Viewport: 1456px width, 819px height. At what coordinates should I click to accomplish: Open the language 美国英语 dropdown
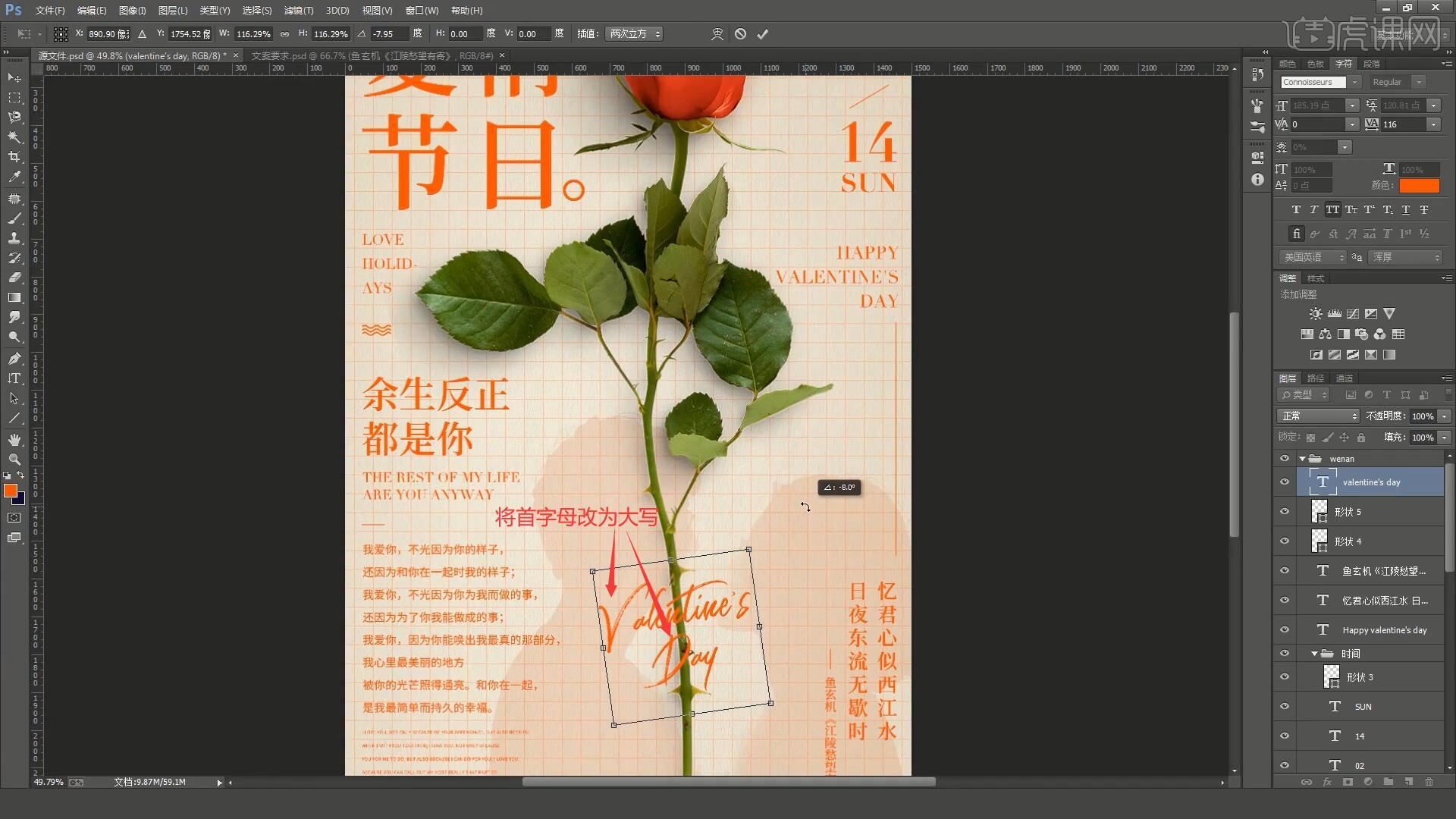[1313, 258]
